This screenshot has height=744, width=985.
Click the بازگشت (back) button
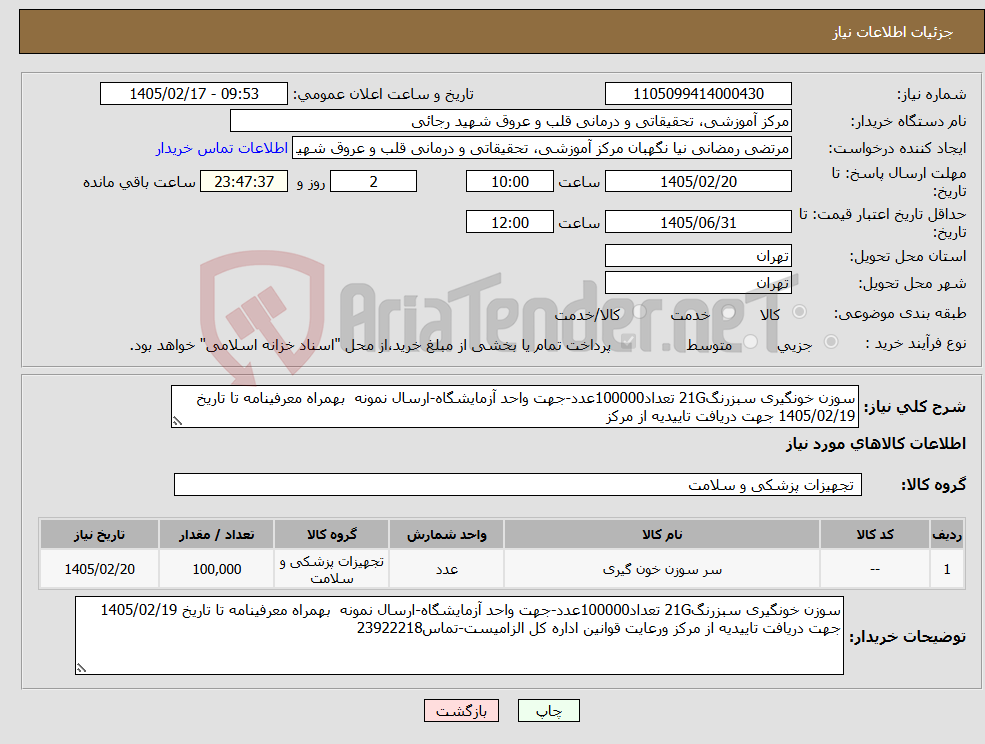point(461,711)
